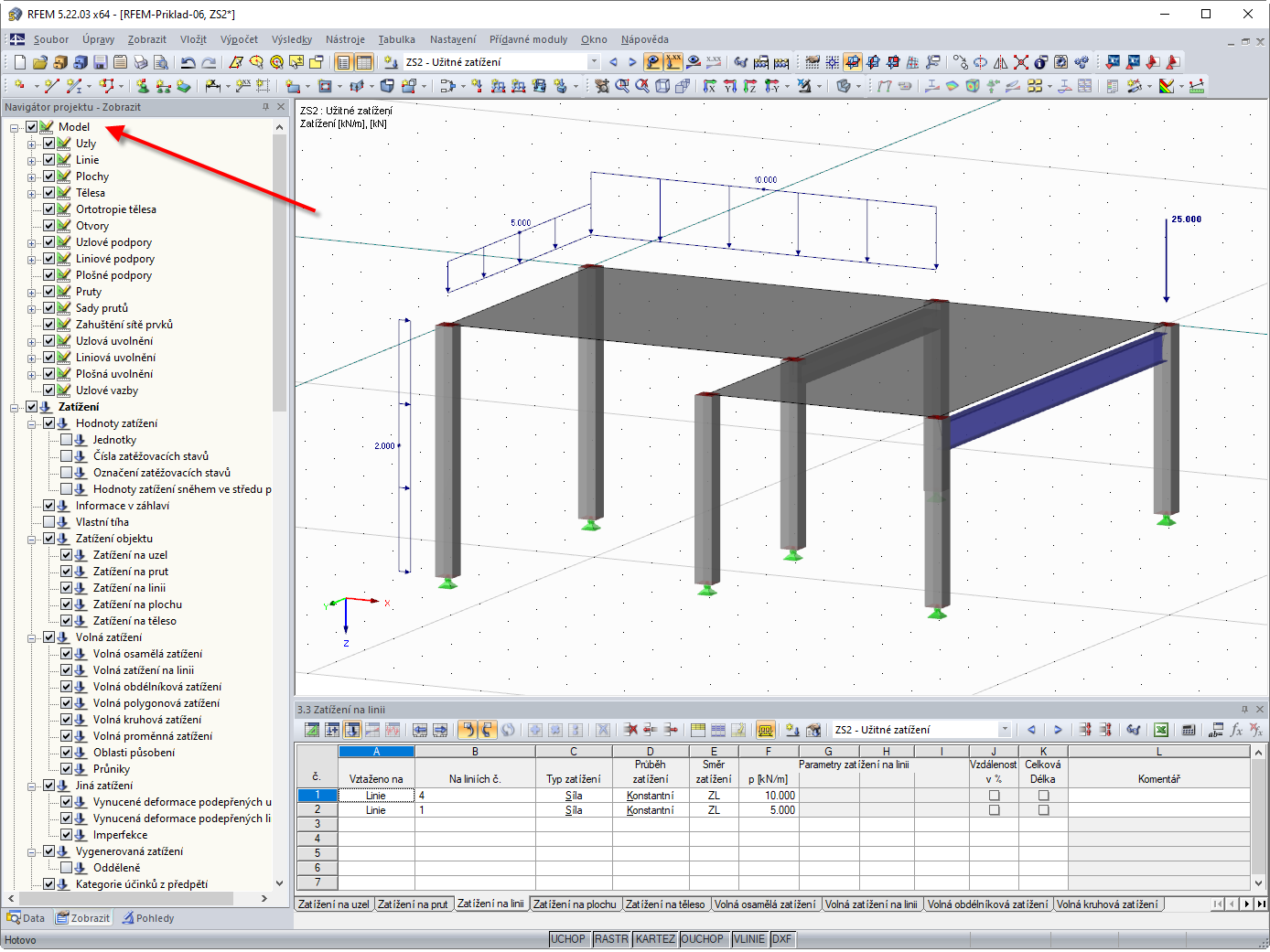1270x952 pixels.
Task: Switch to the Pohledy navigator tab
Action: point(148,918)
